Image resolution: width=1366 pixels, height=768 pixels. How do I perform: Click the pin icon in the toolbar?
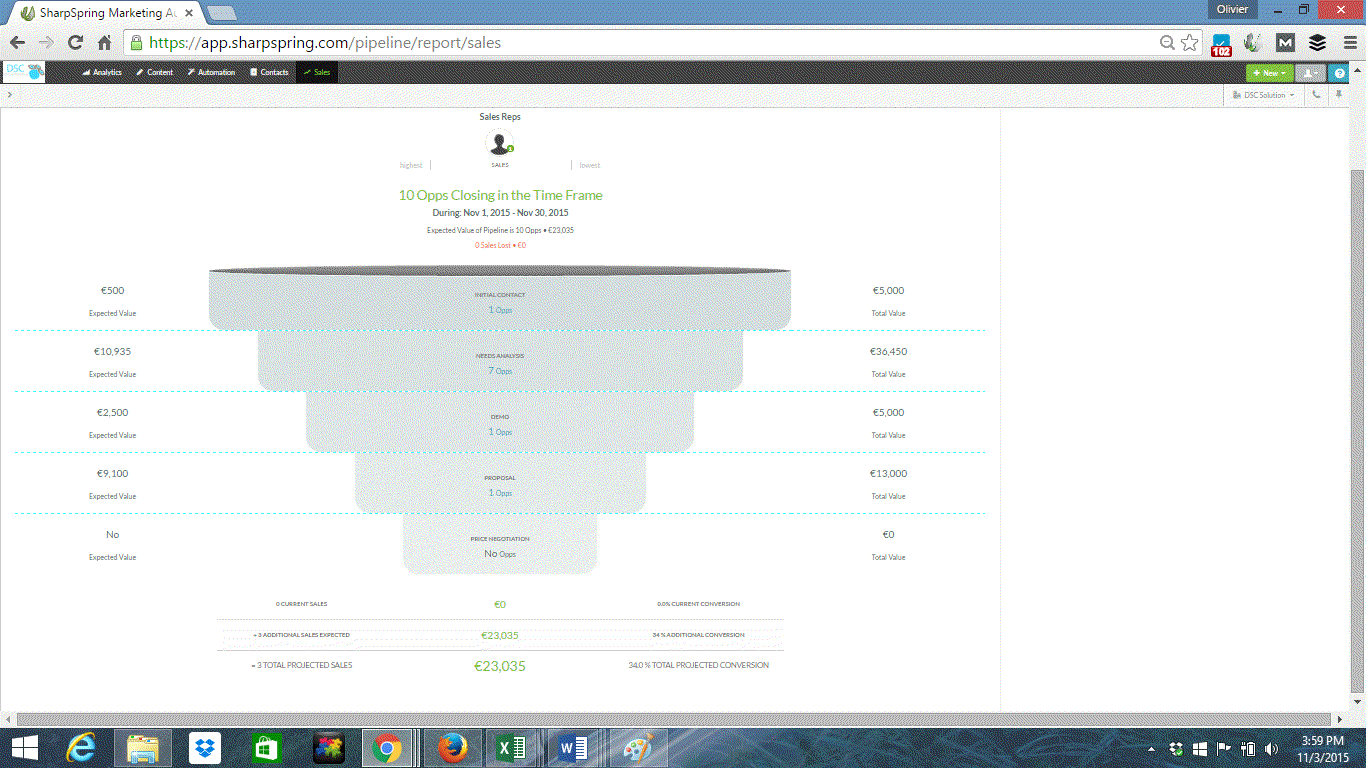(x=1339, y=95)
